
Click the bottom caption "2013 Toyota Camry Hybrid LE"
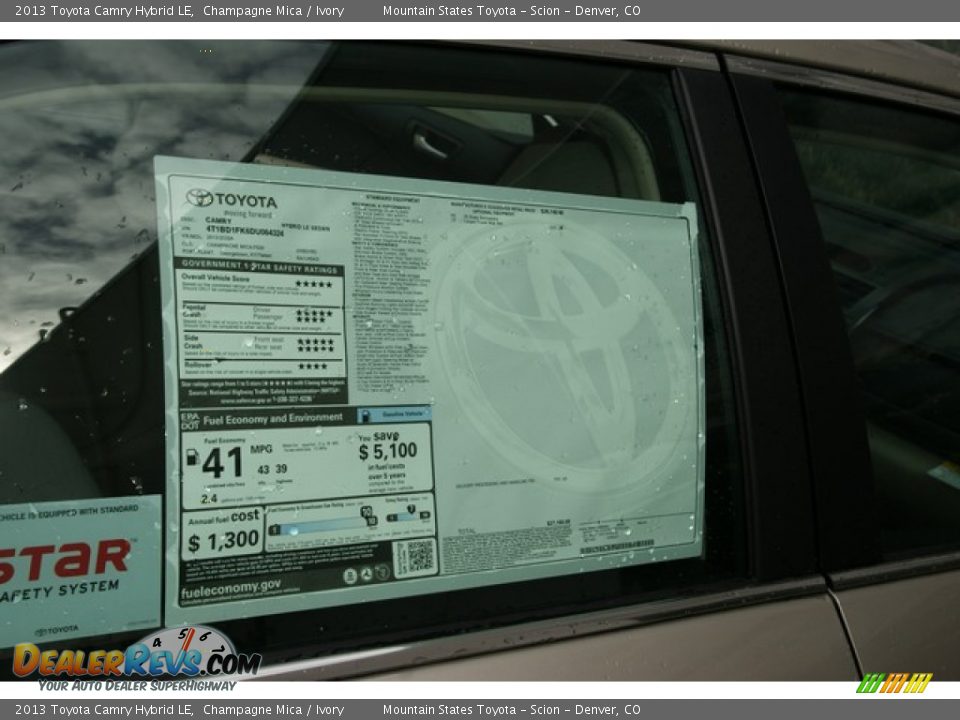point(104,710)
